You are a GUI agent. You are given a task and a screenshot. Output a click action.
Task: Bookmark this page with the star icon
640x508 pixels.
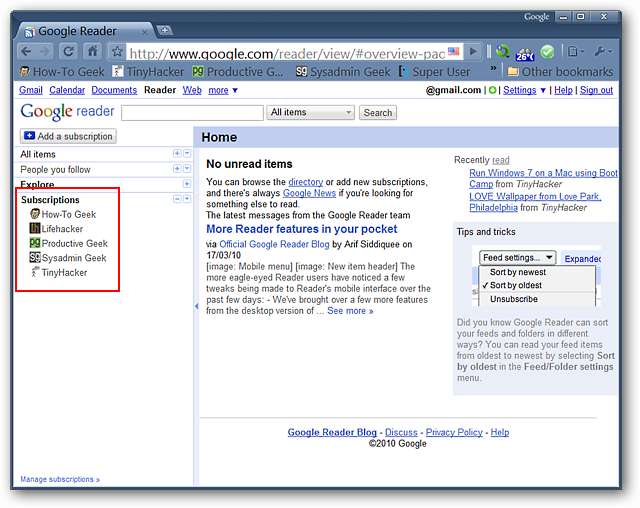coord(117,51)
